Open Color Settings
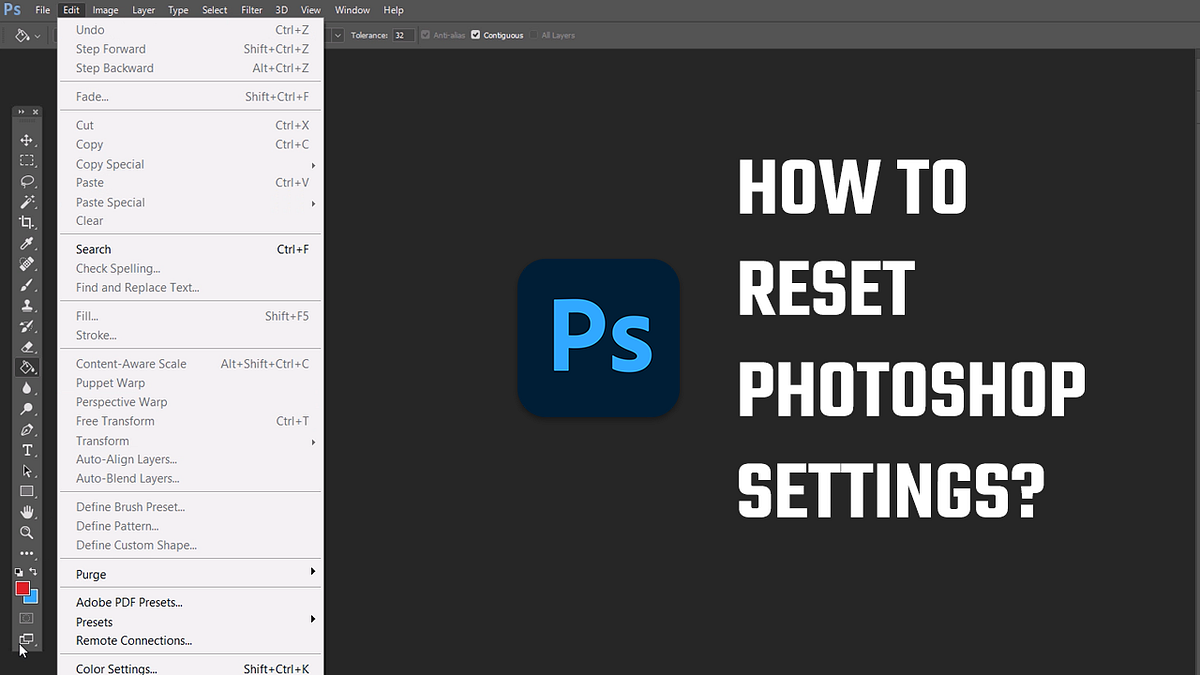The width and height of the screenshot is (1200, 675). tap(115, 667)
